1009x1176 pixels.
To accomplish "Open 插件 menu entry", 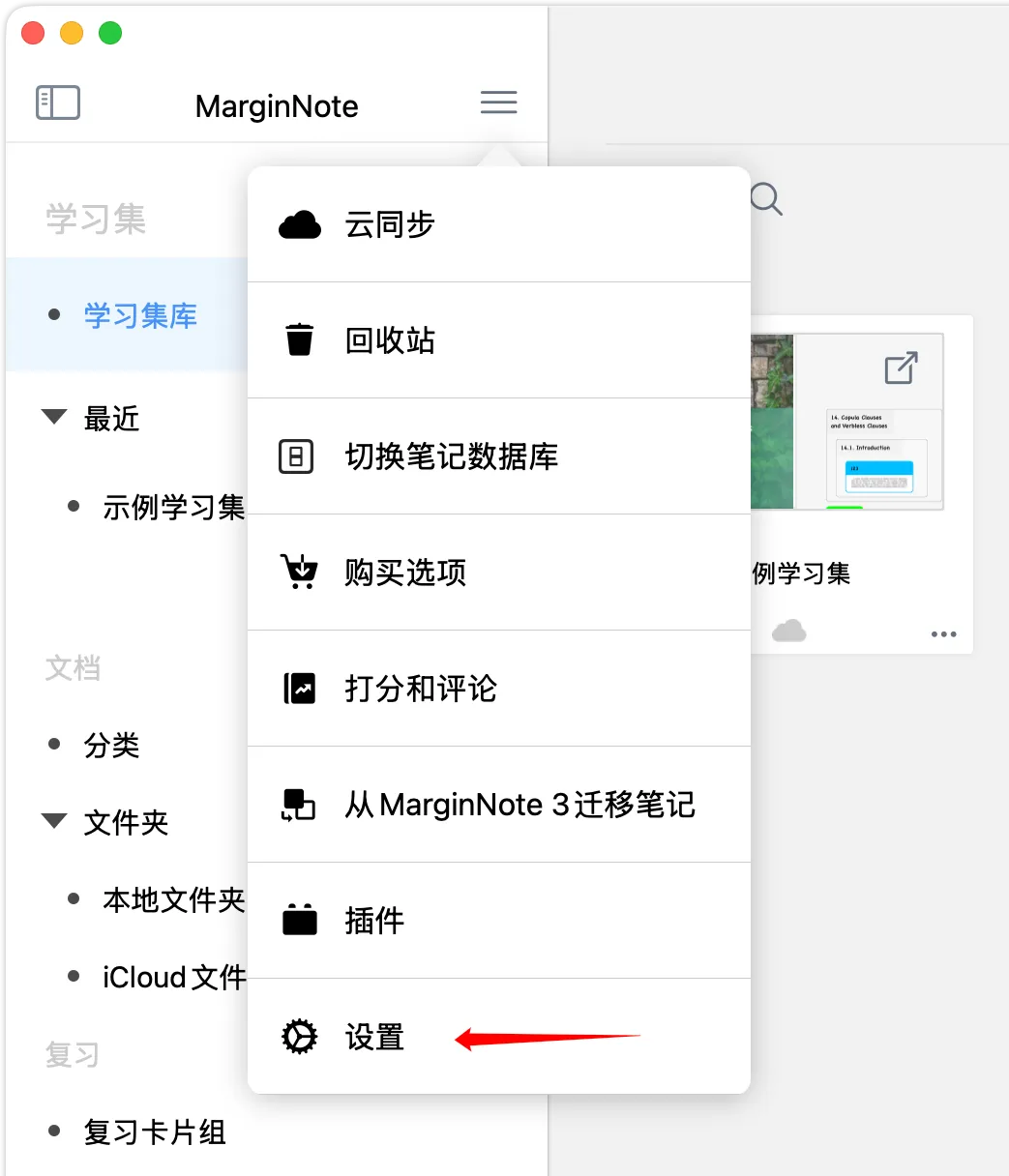I will click(499, 921).
